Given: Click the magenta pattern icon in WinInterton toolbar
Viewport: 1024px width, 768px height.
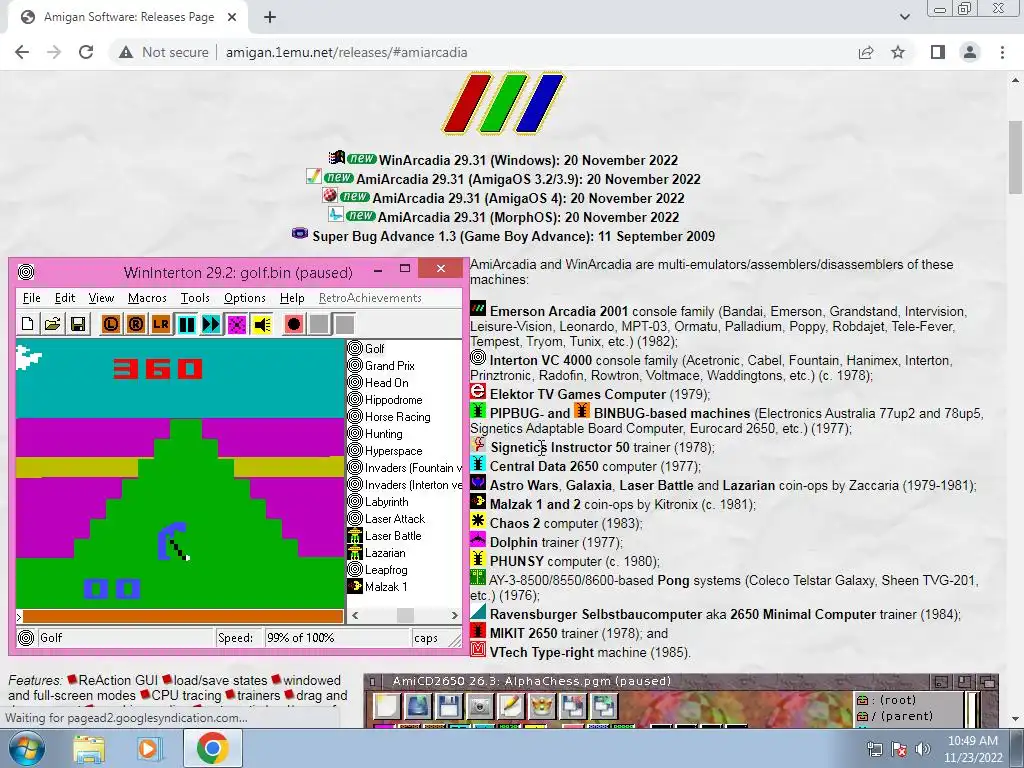Looking at the screenshot, I should 236,324.
